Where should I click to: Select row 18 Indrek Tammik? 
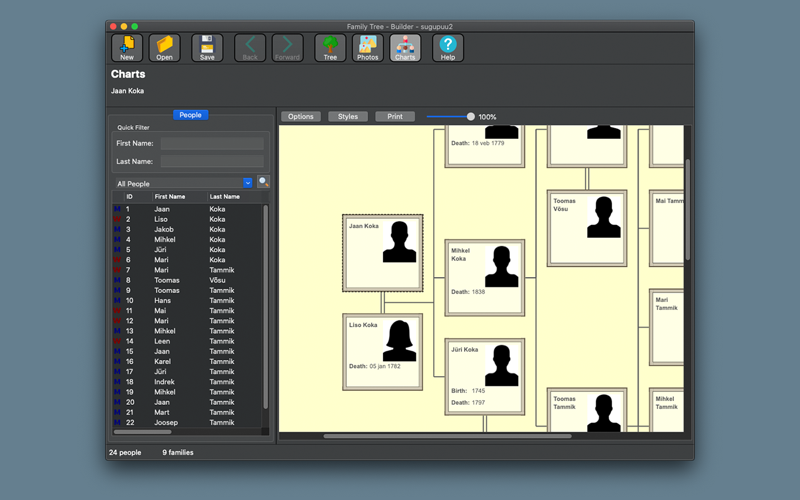coord(187,382)
